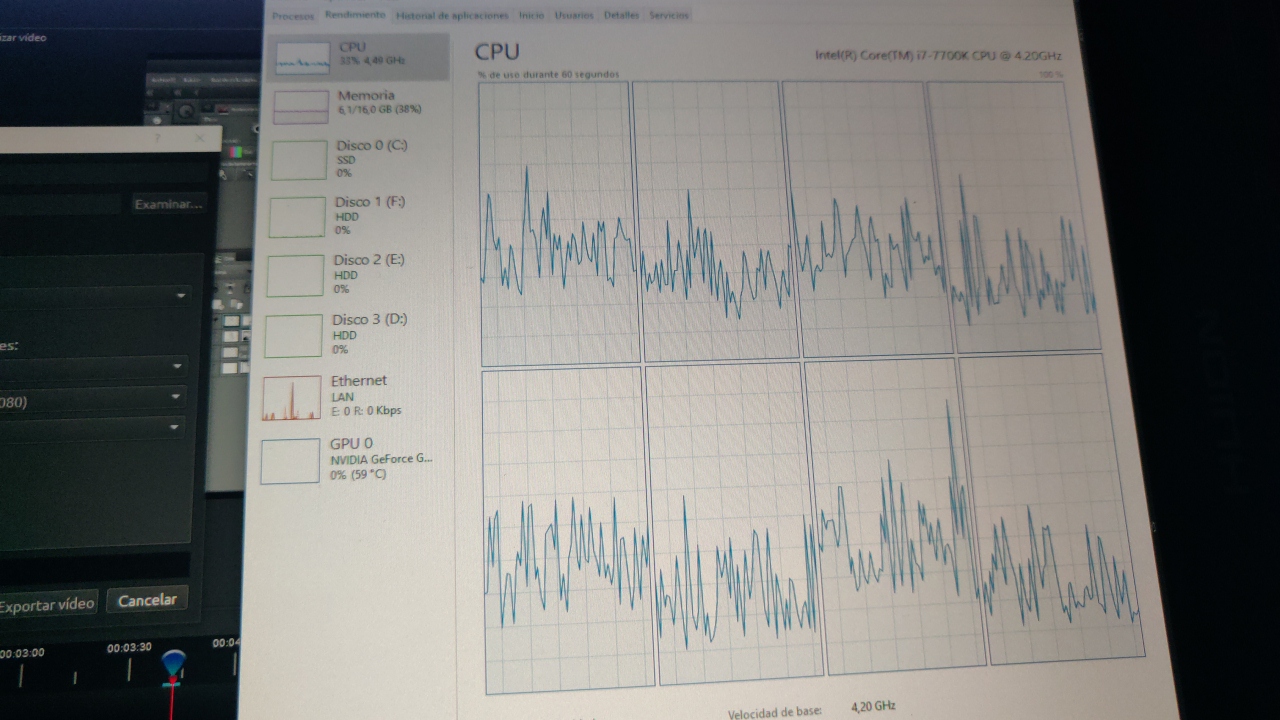Click the 00:03:00 timeline mark
This screenshot has height=720, width=1280.
coord(22,652)
